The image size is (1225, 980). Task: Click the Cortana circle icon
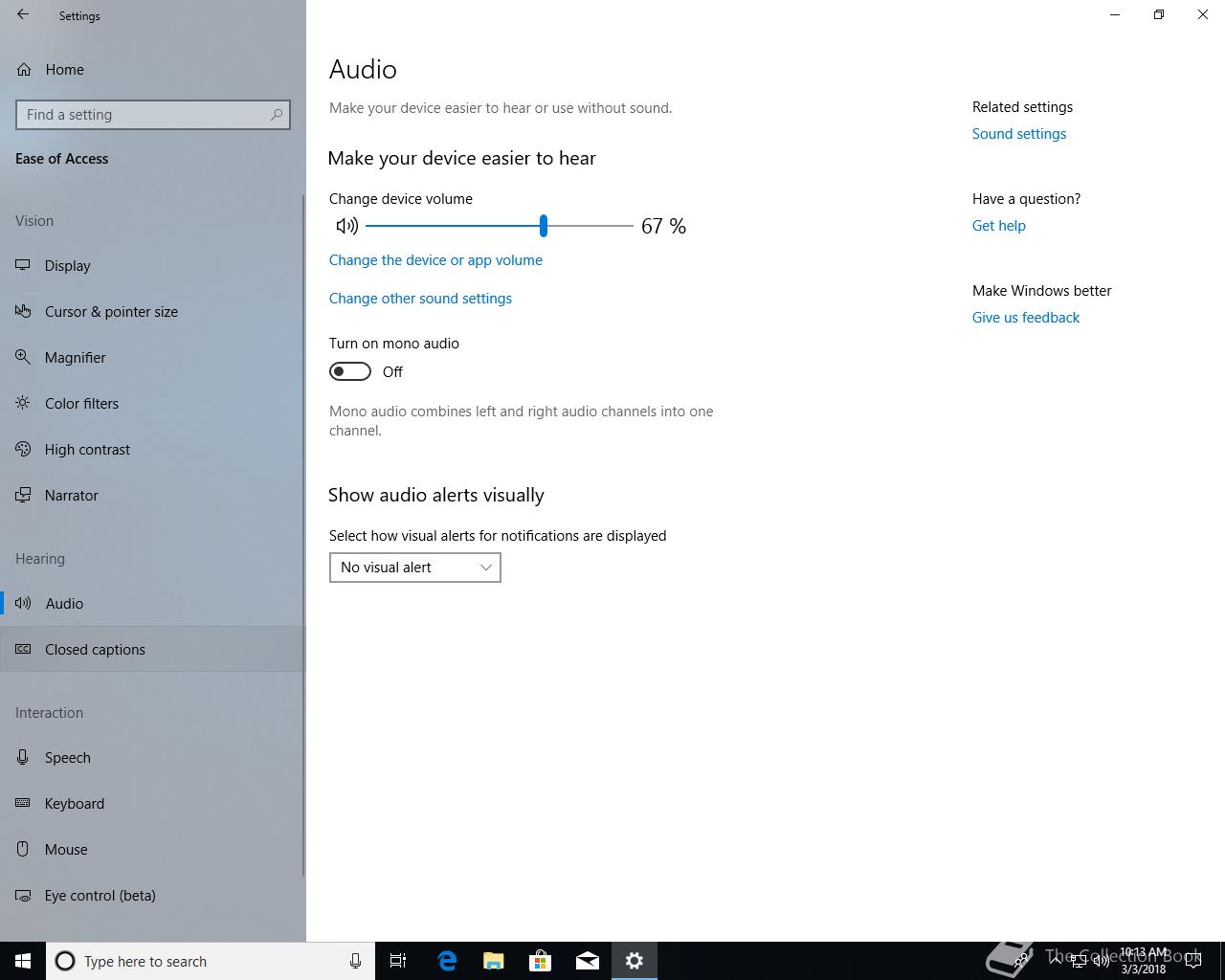[65, 961]
